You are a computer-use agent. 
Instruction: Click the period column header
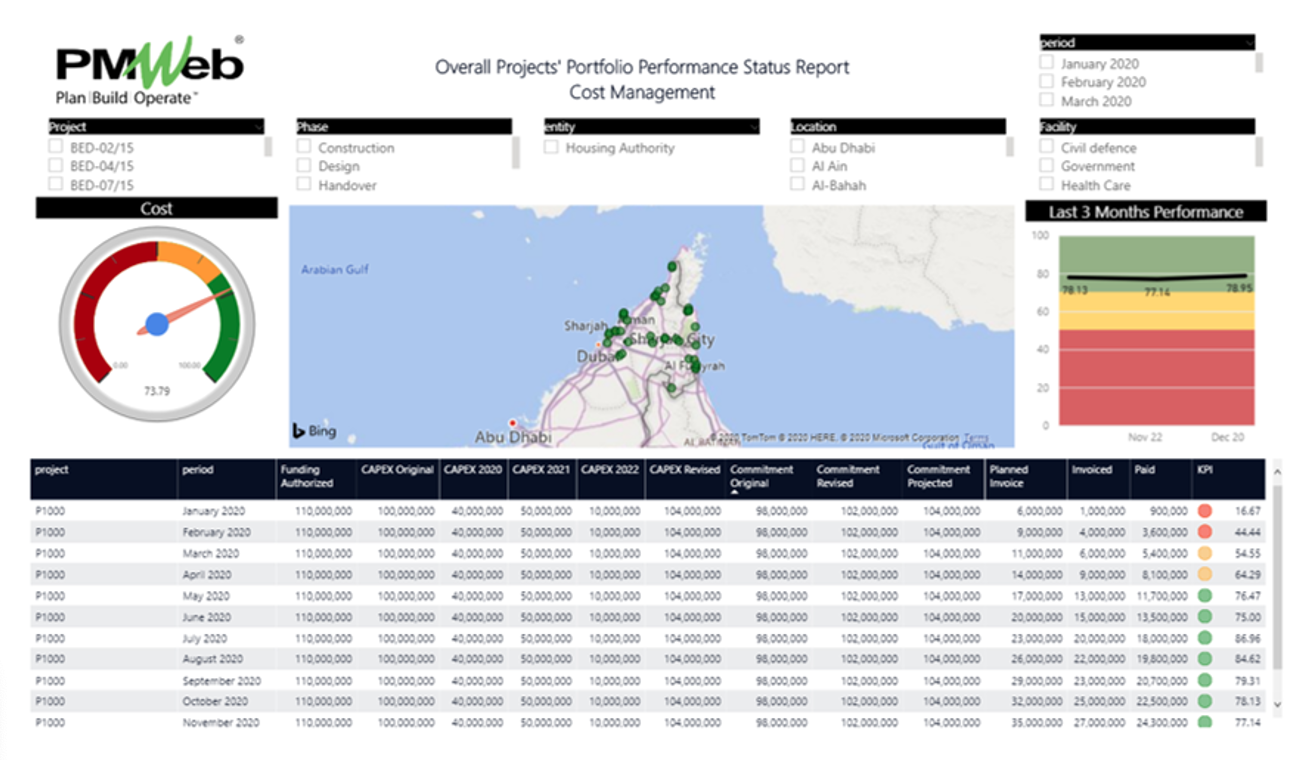tap(198, 470)
